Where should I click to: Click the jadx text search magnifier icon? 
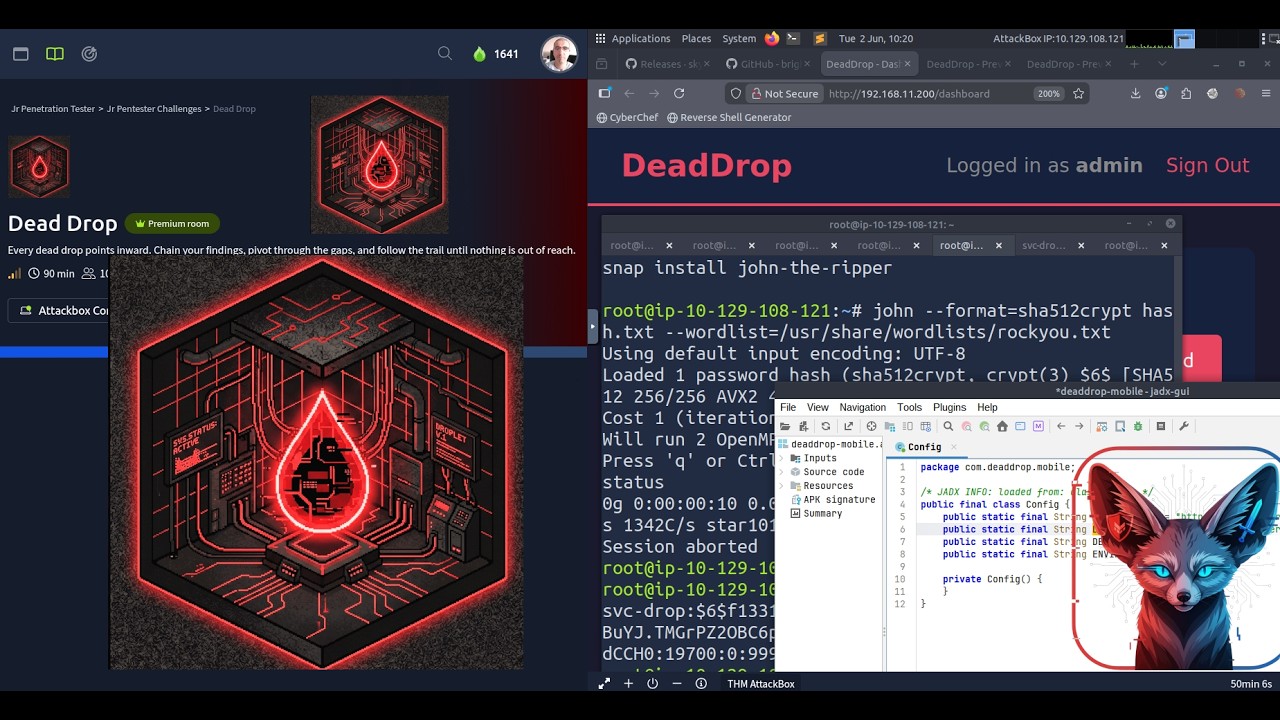pyautogui.click(x=948, y=426)
